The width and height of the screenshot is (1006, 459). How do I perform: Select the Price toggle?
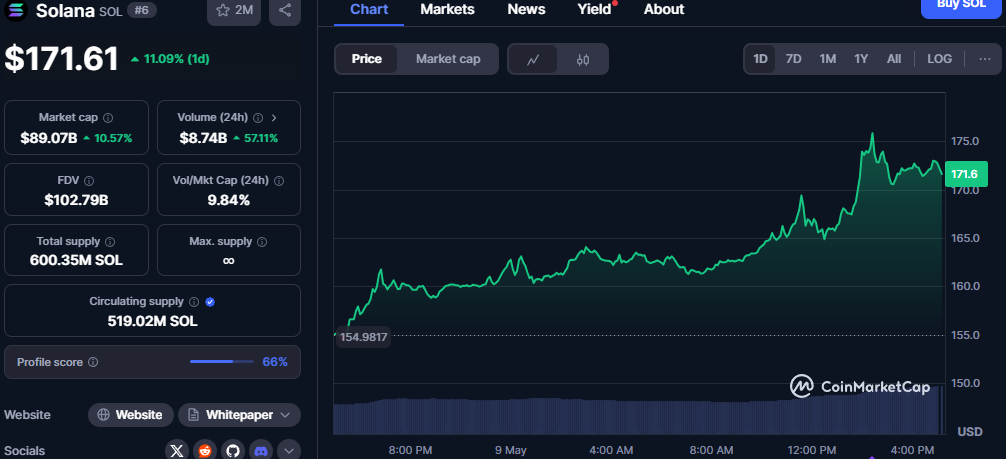tap(366, 59)
